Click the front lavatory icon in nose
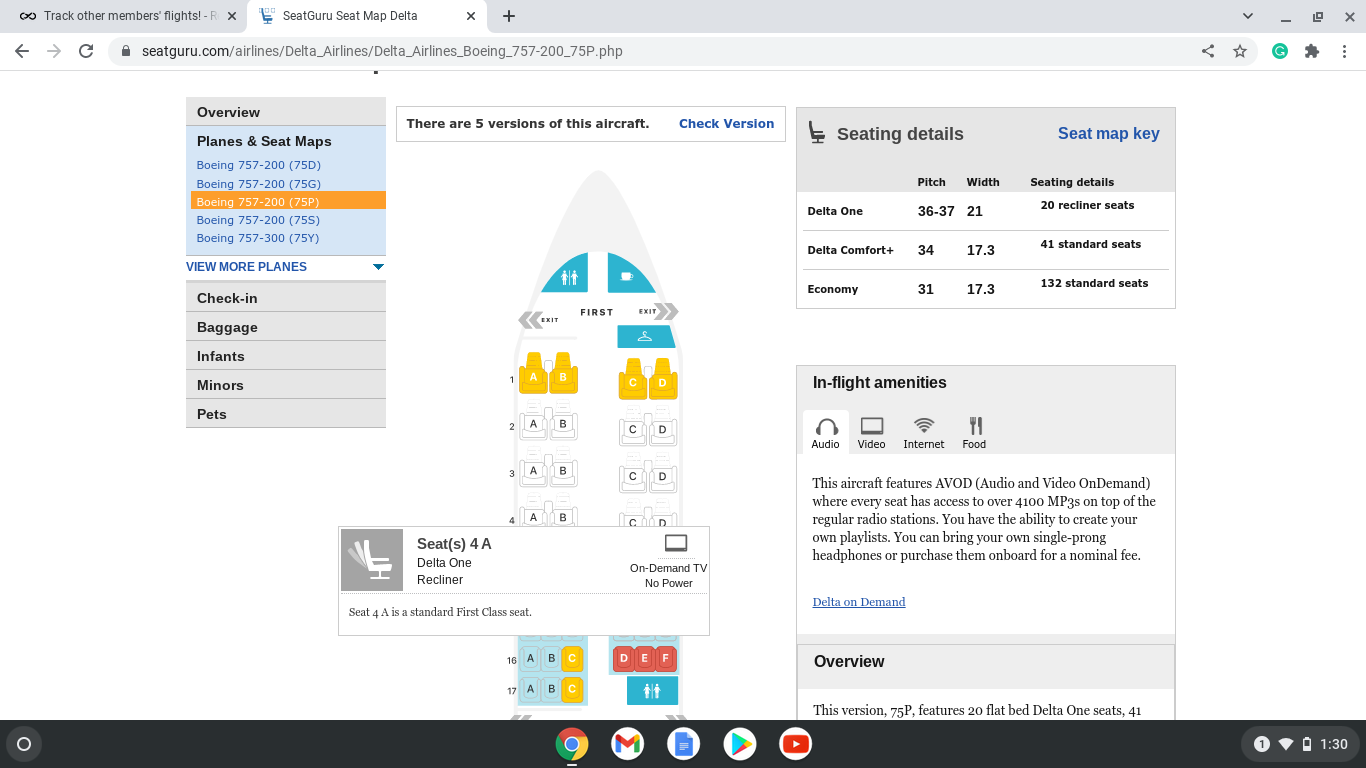Viewport: 1366px width, 768px height. 568,275
